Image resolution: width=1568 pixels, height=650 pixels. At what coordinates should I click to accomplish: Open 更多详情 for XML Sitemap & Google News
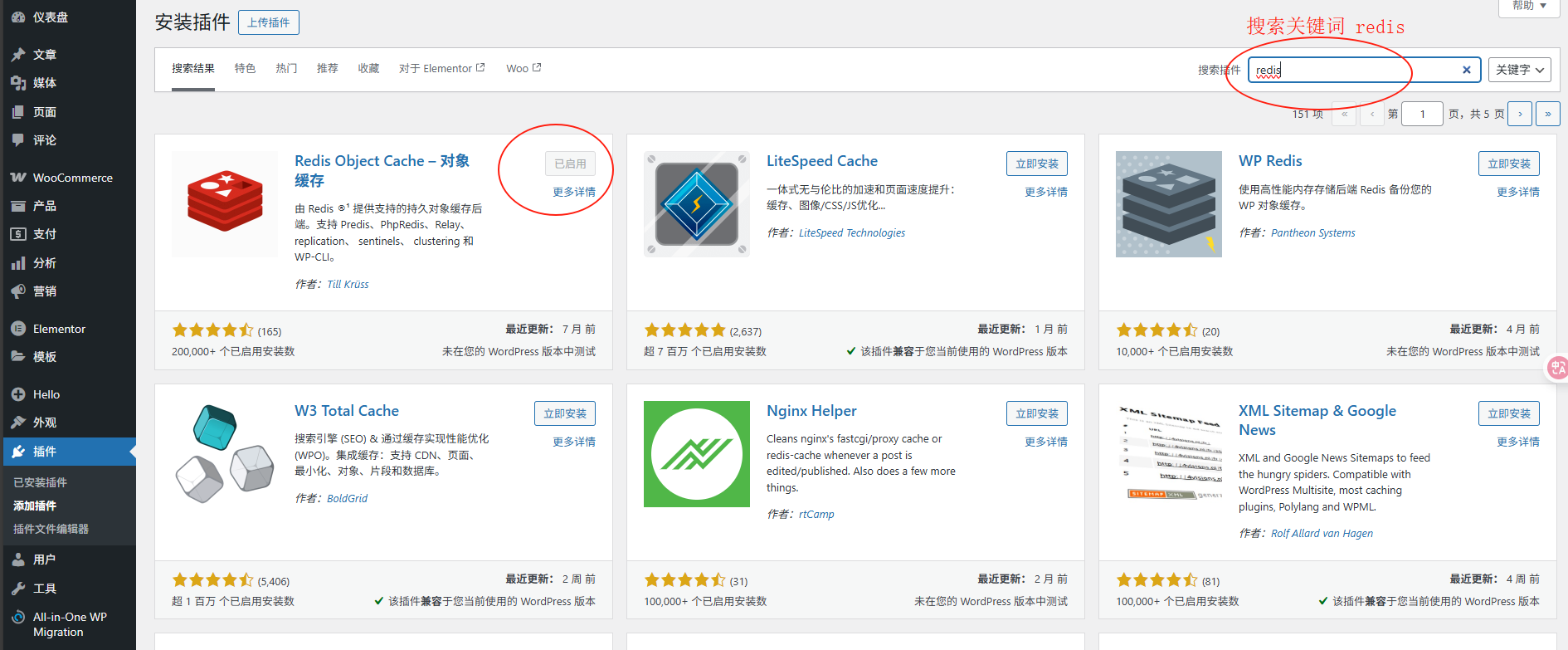(x=1518, y=442)
